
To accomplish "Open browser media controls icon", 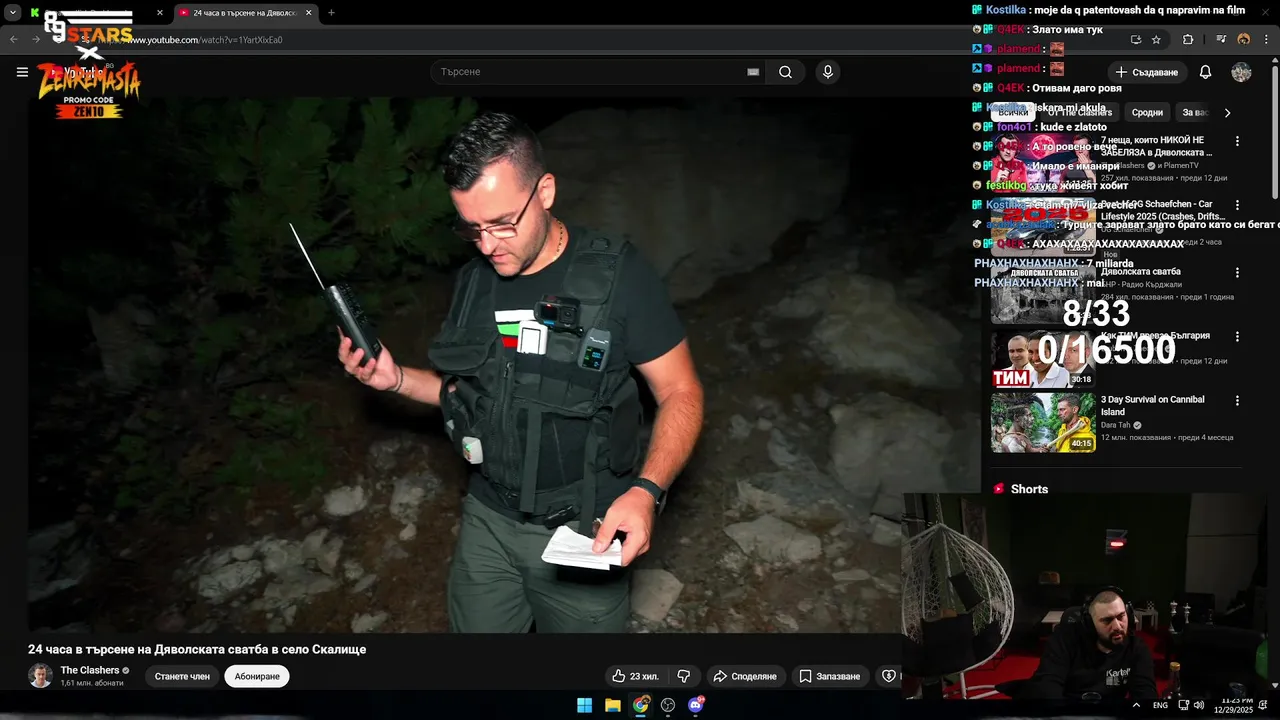I will [x=1221, y=40].
